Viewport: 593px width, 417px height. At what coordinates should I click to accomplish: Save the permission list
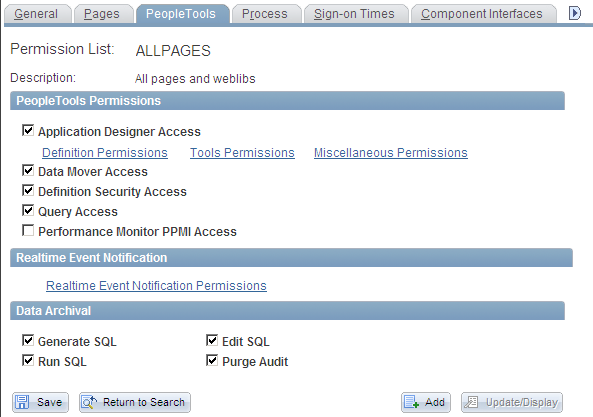[x=40, y=402]
